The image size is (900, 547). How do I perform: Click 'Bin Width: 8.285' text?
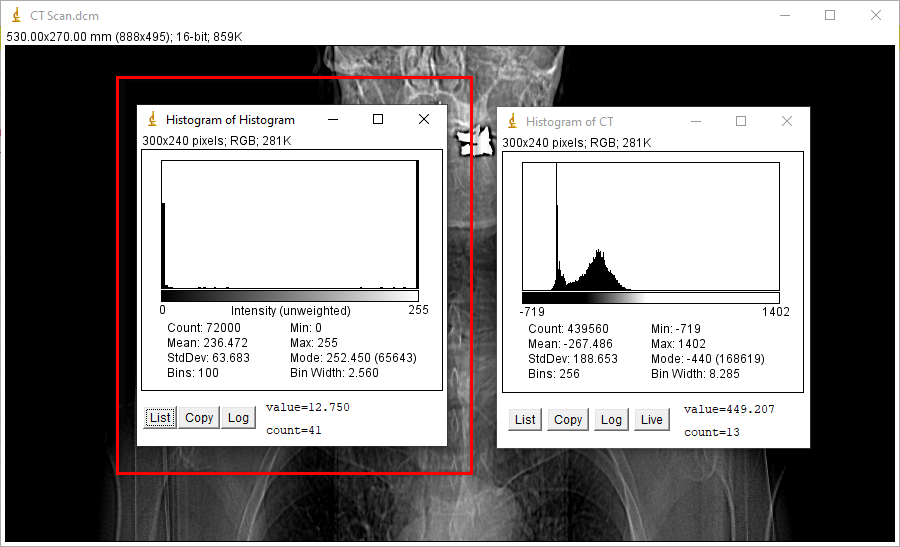(x=695, y=374)
